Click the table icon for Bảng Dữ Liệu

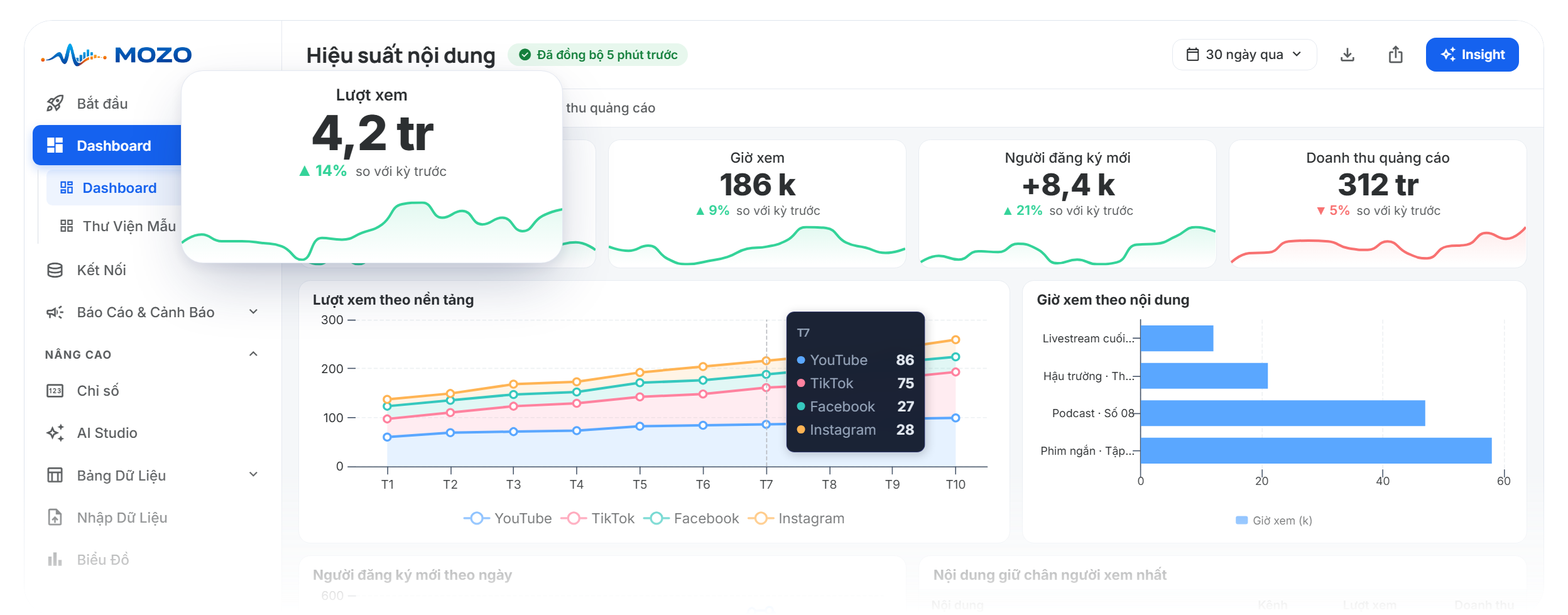[55, 475]
